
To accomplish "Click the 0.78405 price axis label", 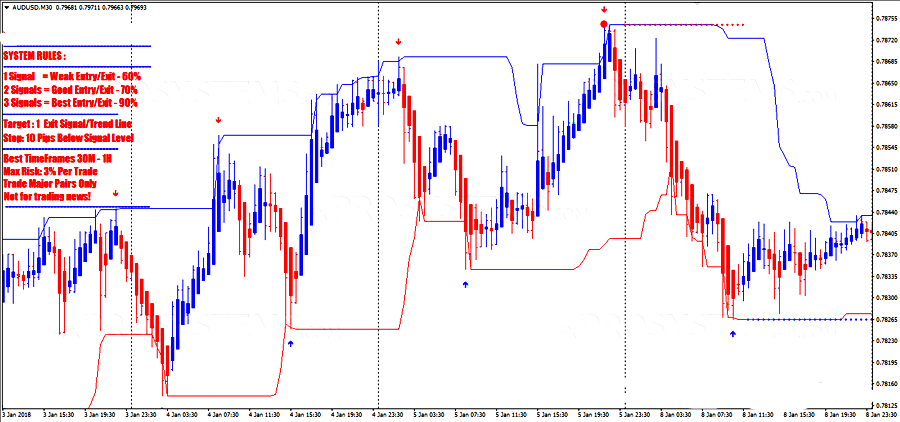I will pos(887,234).
